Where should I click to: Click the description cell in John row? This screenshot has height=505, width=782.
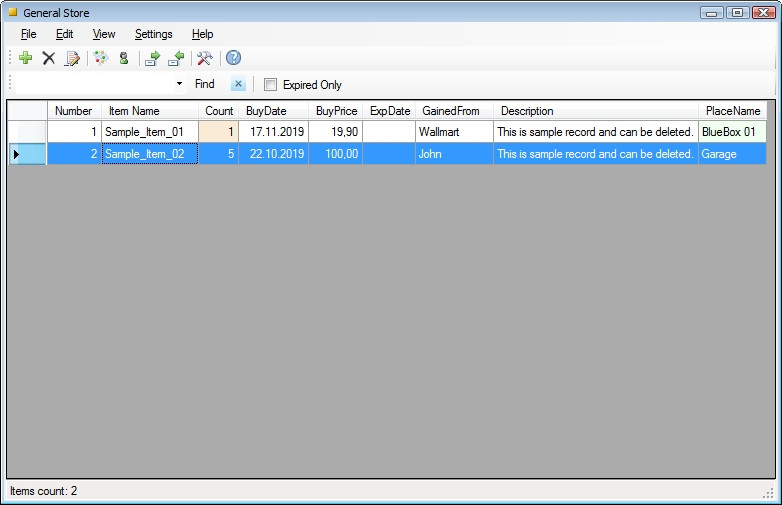pos(595,154)
